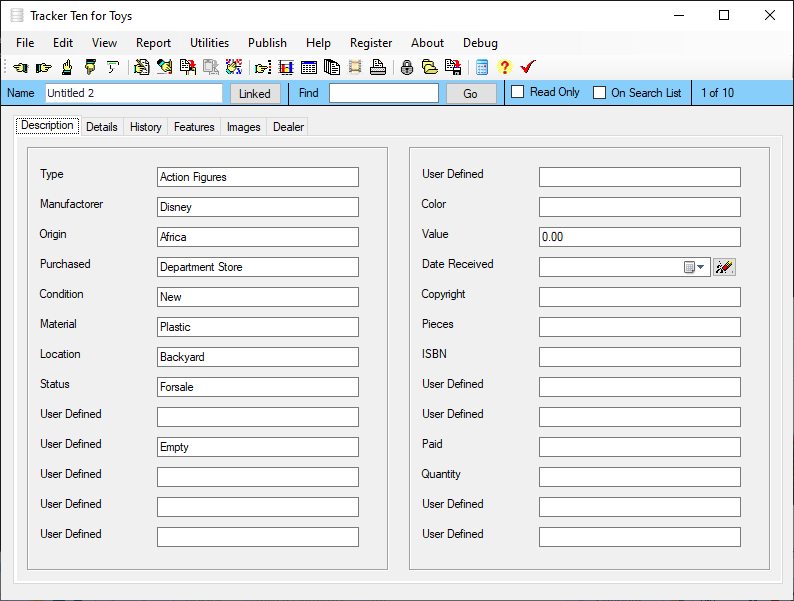Check the On Search List box

[x=600, y=93]
